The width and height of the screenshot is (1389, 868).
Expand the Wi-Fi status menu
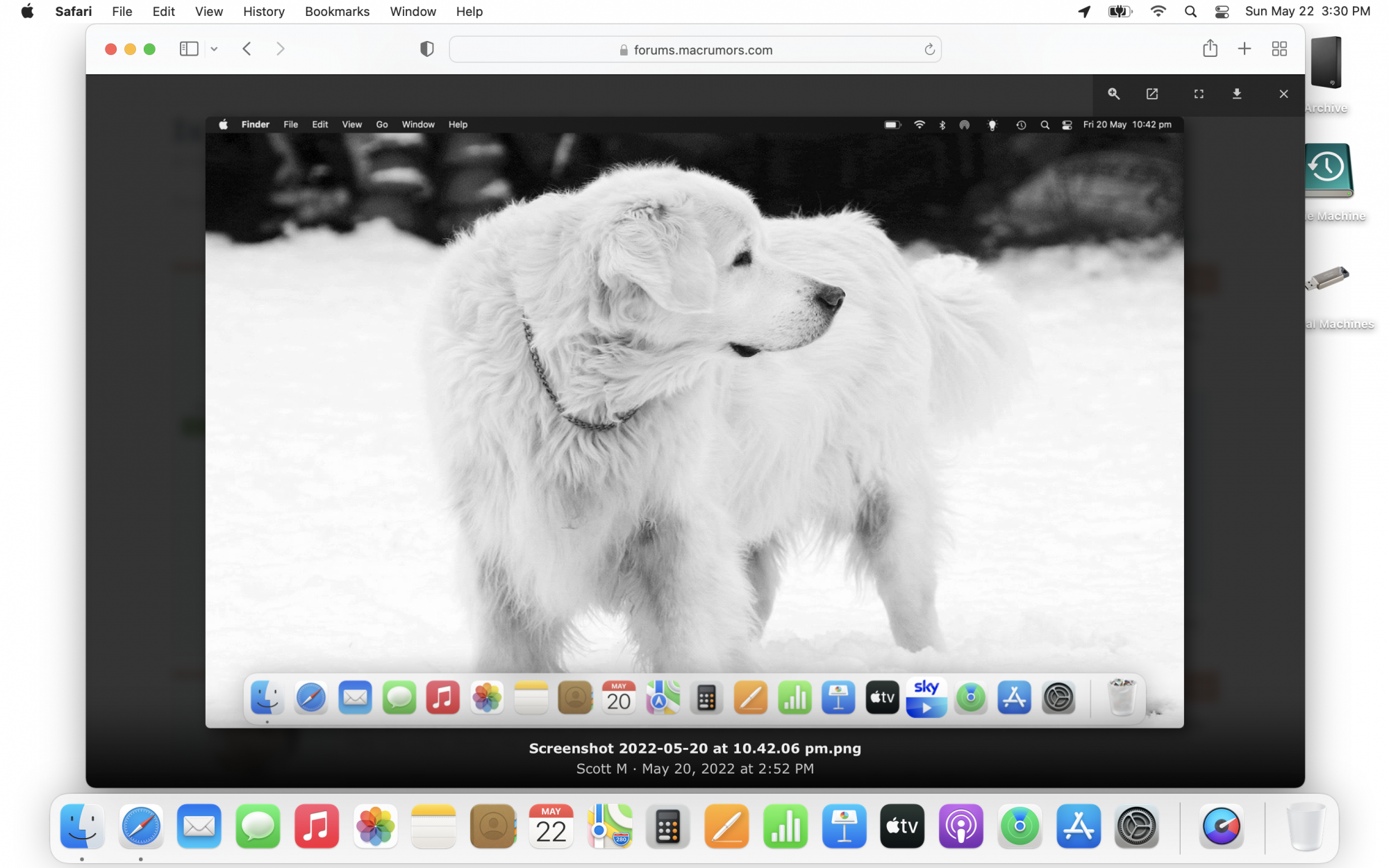click(x=1158, y=11)
